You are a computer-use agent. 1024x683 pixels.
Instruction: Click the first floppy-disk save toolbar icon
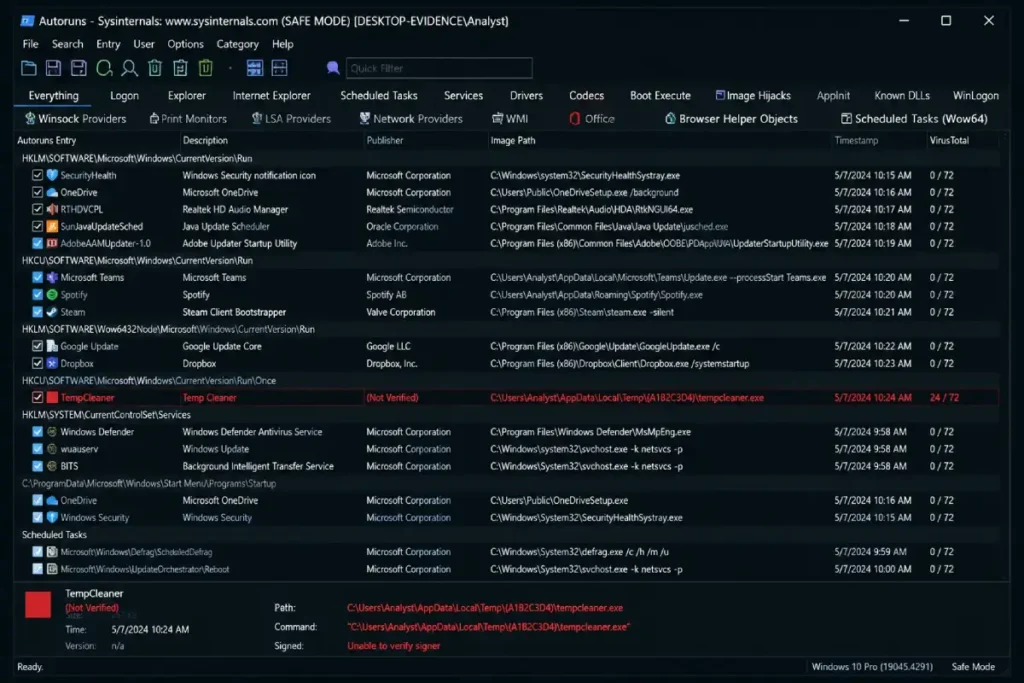(54, 68)
